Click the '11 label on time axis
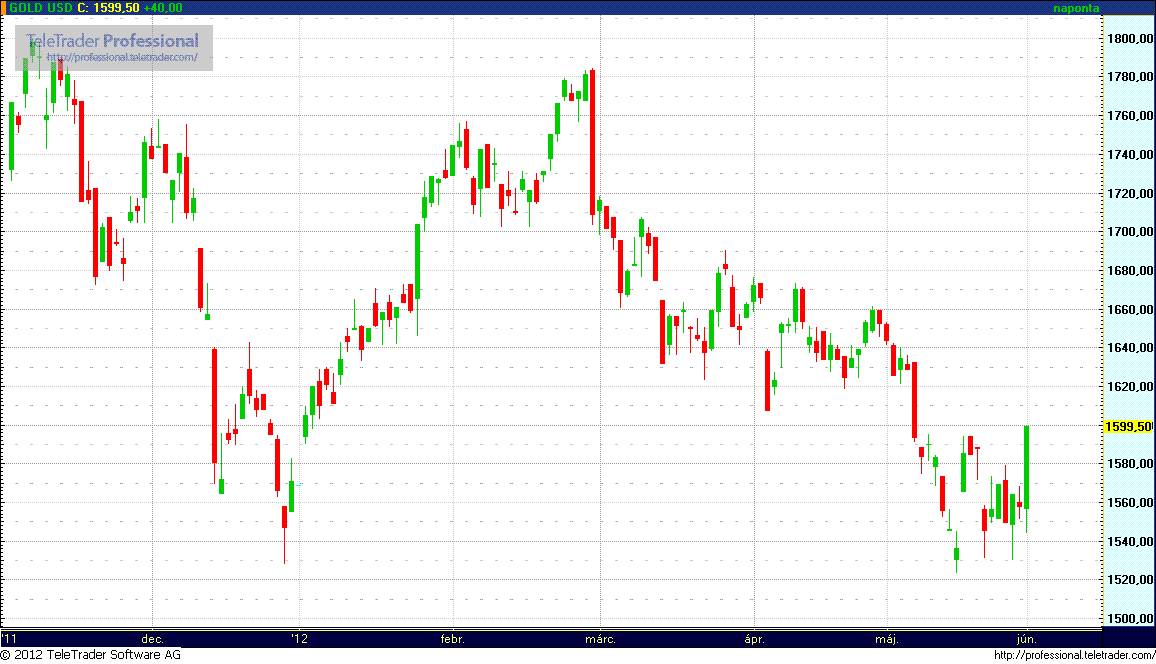The width and height of the screenshot is (1156, 664). coord(10,639)
